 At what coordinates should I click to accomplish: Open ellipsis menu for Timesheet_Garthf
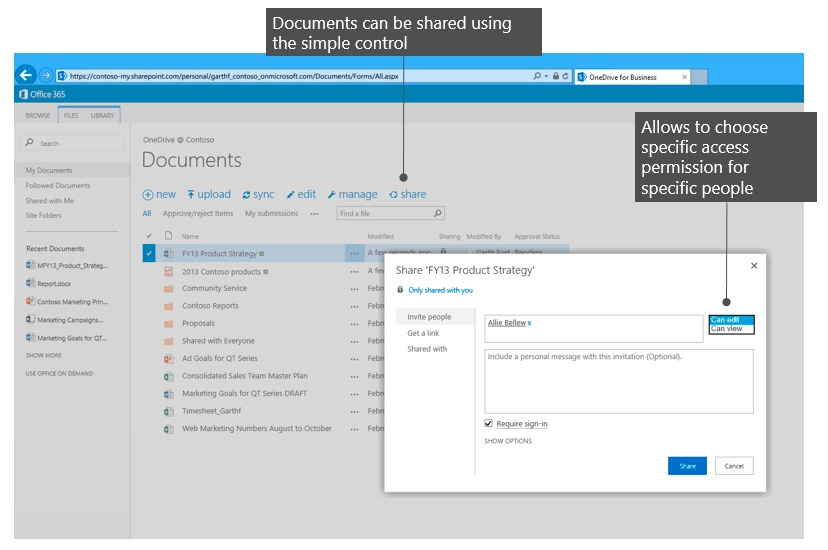pos(354,412)
